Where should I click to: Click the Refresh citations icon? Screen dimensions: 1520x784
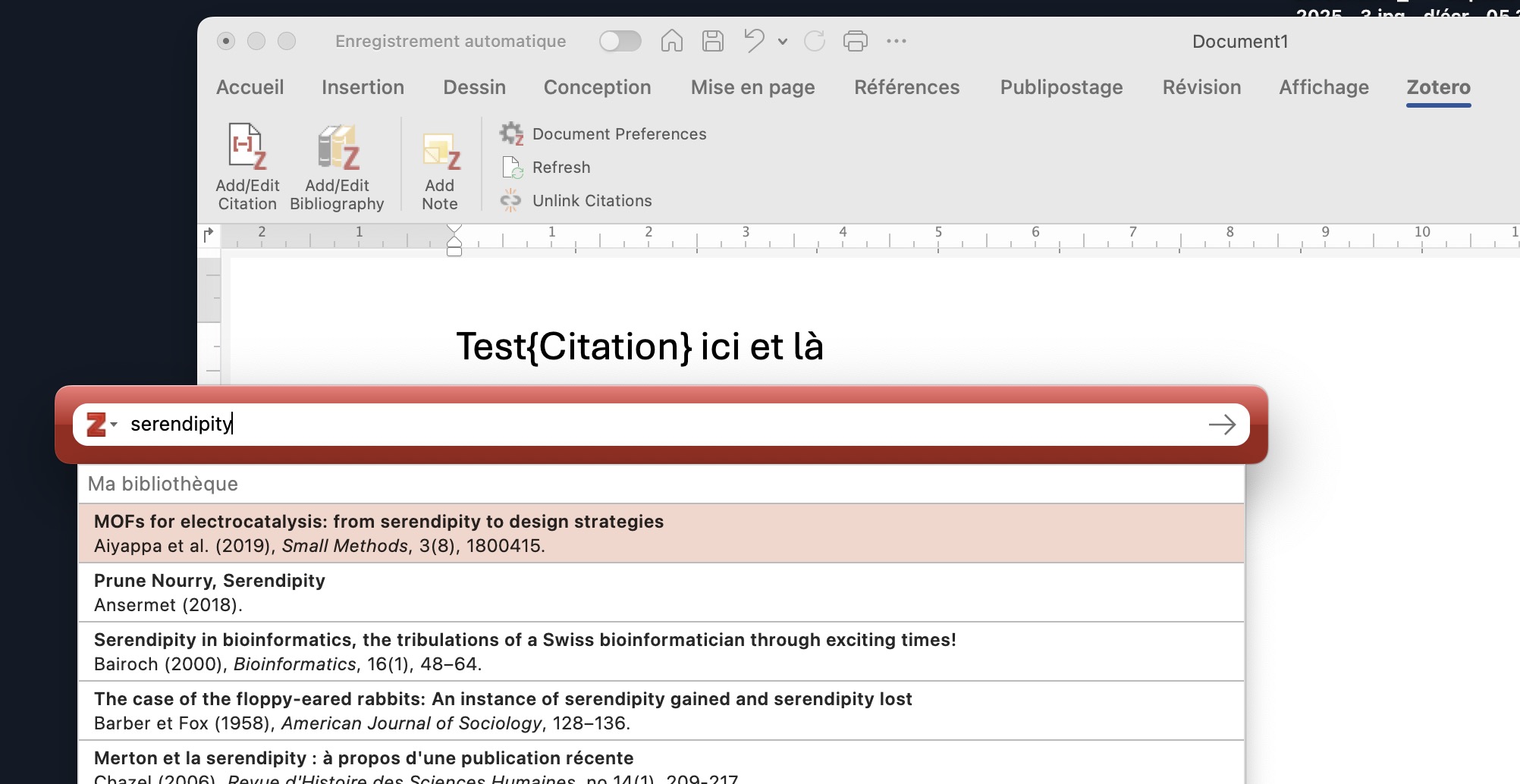pyautogui.click(x=512, y=168)
